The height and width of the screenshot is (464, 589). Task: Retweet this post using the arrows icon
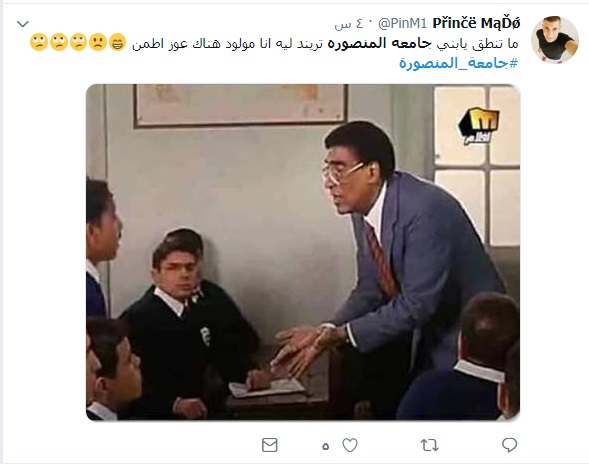[429, 446]
